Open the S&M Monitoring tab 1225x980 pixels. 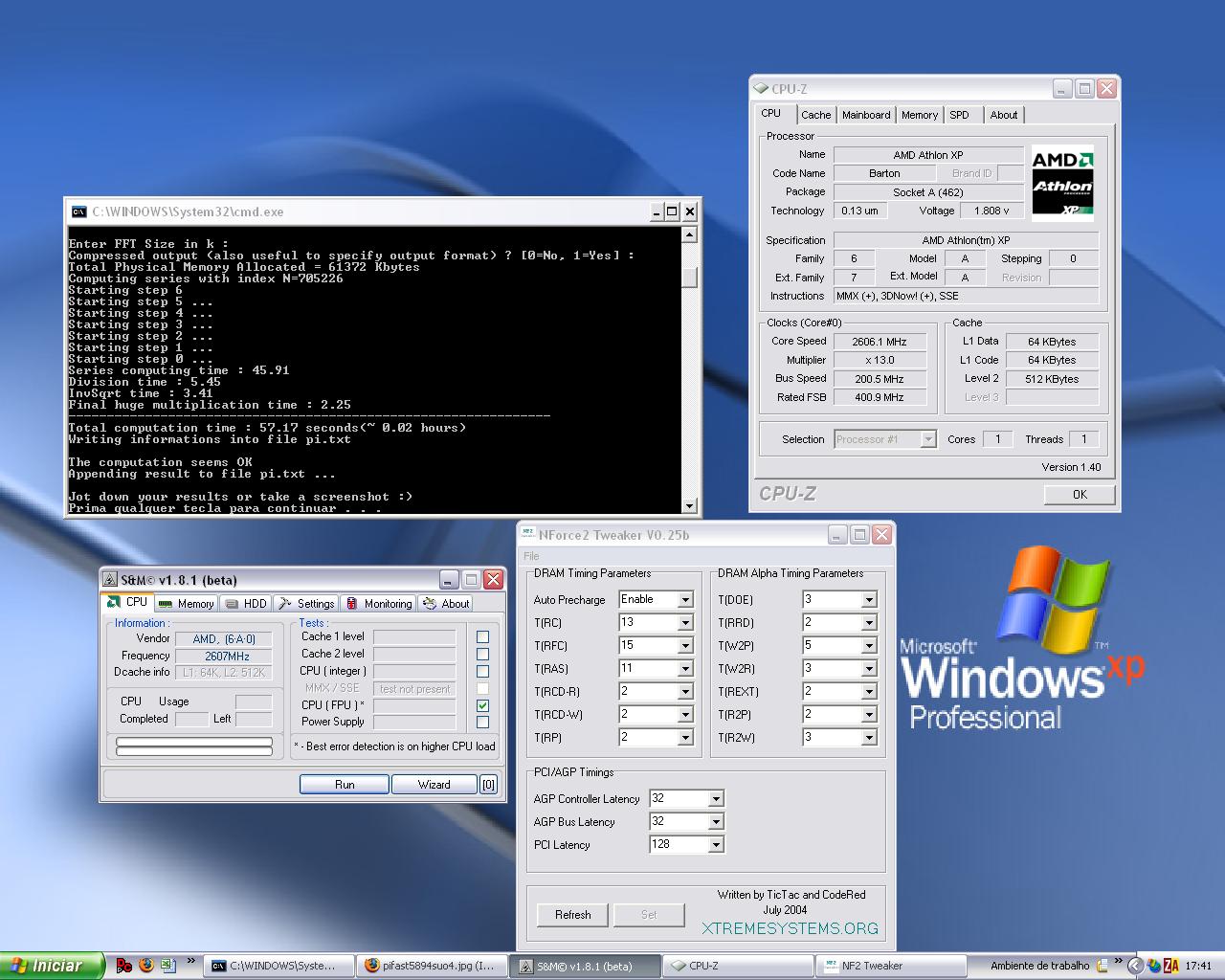(378, 604)
